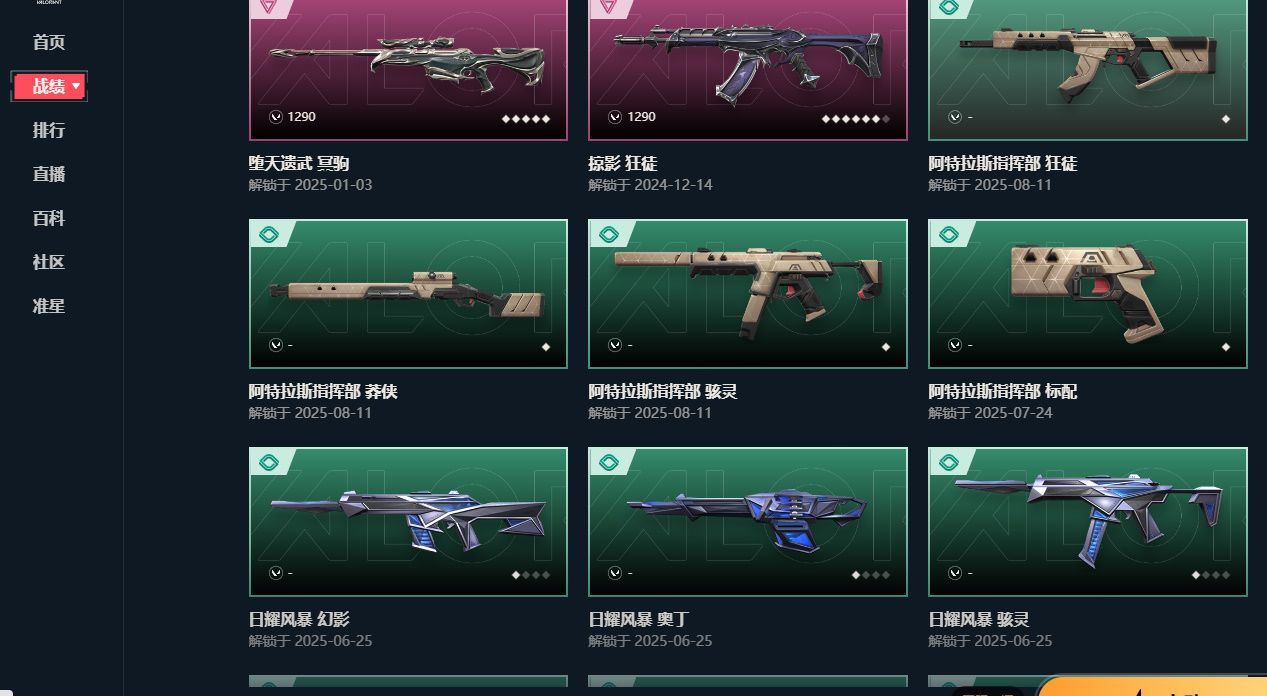1267x696 pixels.
Task: Click the tier badge on 堕天遗武 冥驹 card
Action: coord(267,7)
